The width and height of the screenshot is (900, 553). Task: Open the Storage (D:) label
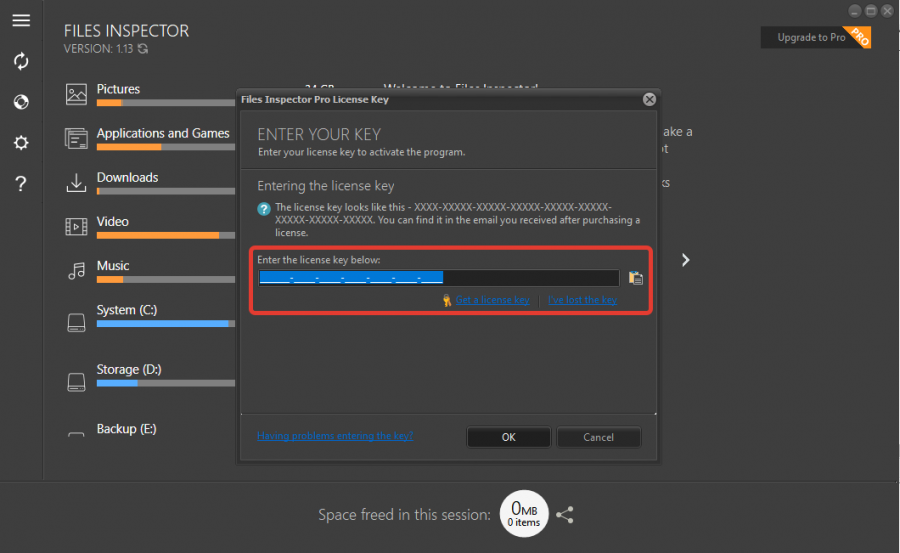click(x=129, y=369)
